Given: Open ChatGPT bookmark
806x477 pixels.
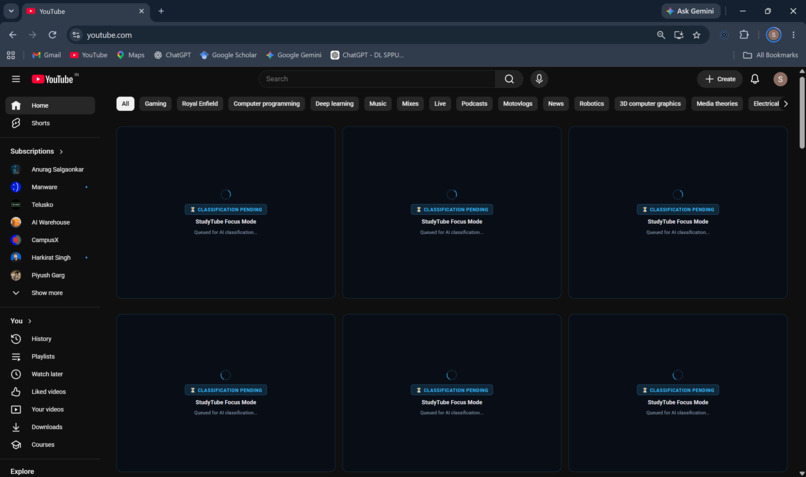Looking at the screenshot, I should [172, 55].
